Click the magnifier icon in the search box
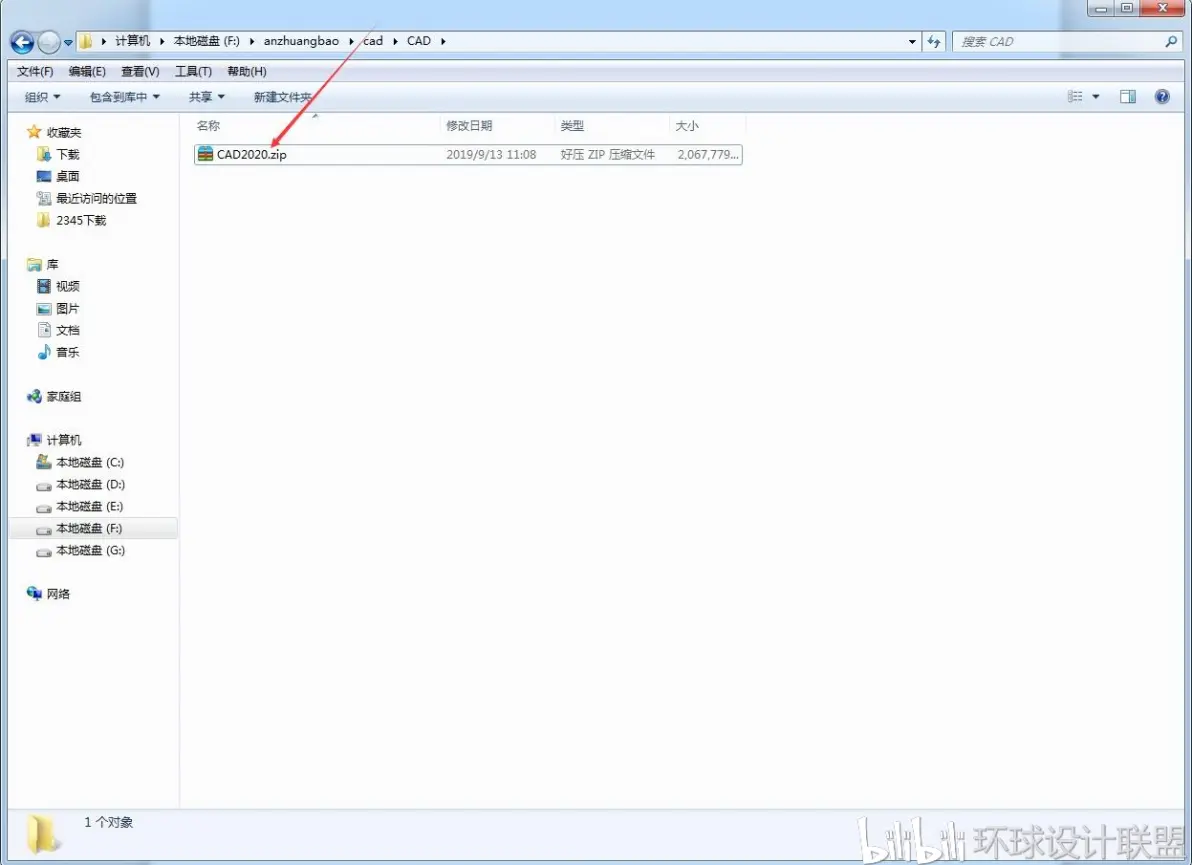Image resolution: width=1192 pixels, height=865 pixels. pyautogui.click(x=1171, y=42)
